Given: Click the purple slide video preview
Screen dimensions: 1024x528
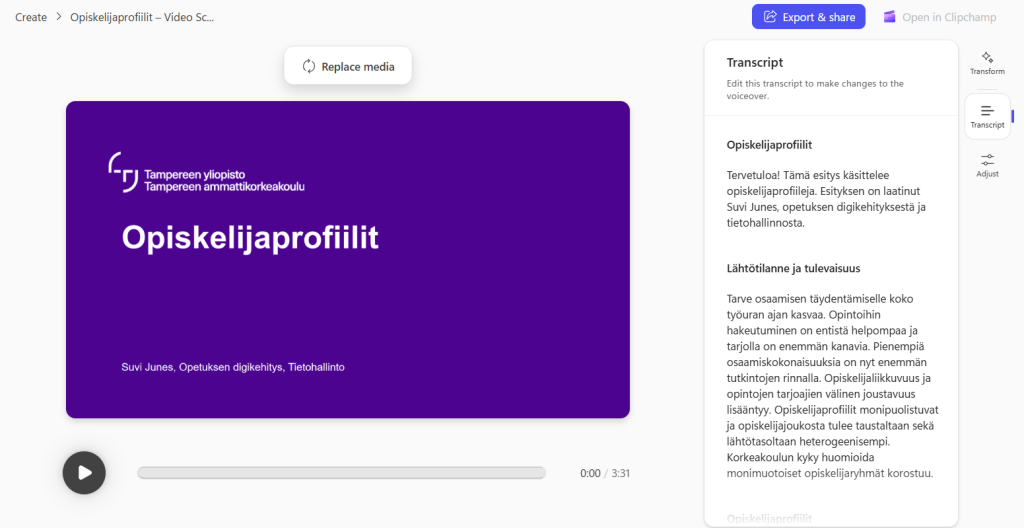Looking at the screenshot, I should click(x=347, y=259).
